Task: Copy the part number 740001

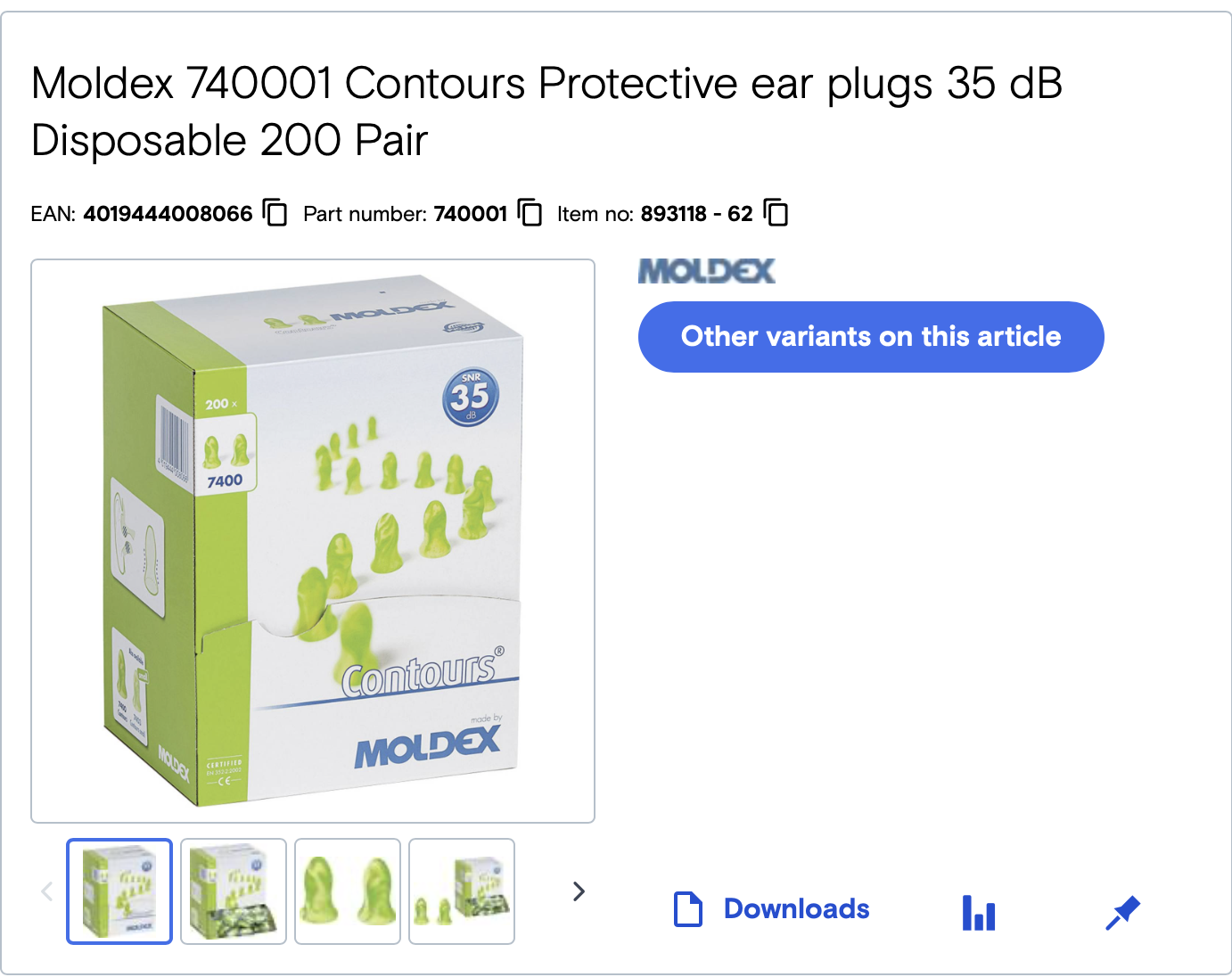Action: (530, 213)
